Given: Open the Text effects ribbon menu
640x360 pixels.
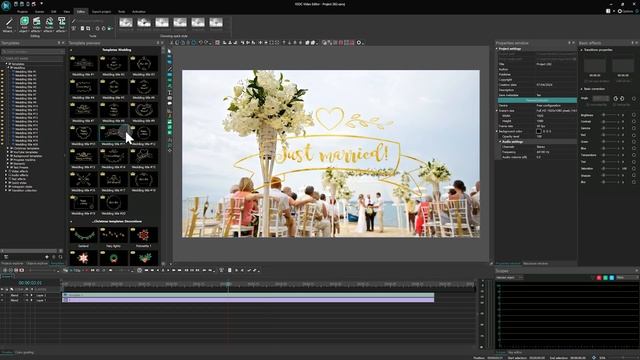Looking at the screenshot, I should click(61, 24).
